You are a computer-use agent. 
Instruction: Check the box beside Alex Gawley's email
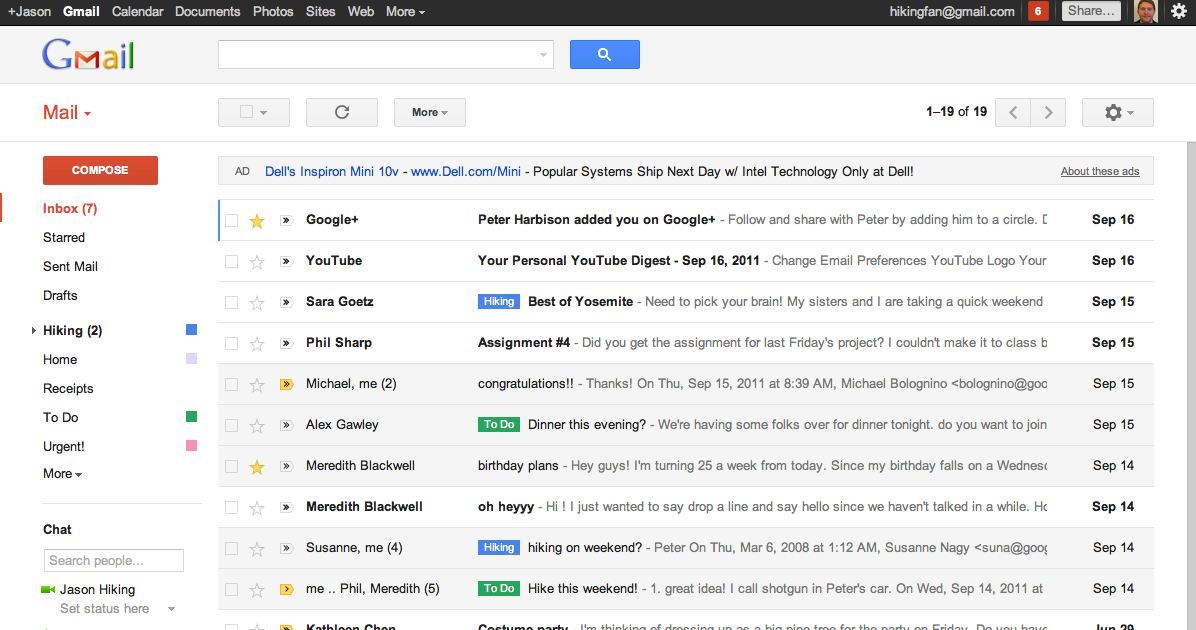point(232,425)
